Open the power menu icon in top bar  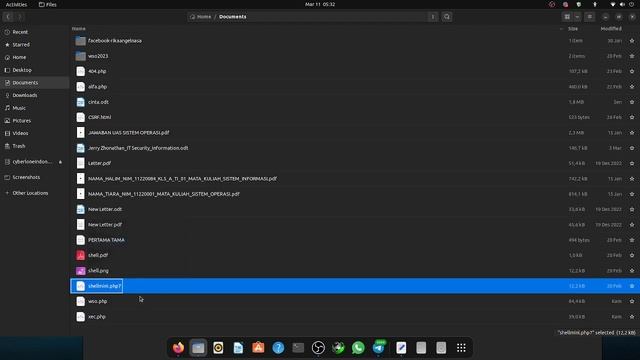point(632,4)
